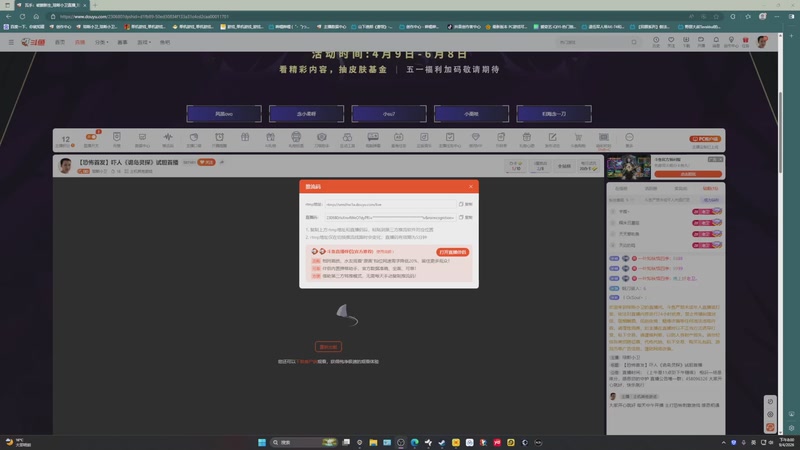Go to 首页 home nav item

[x=60, y=42]
